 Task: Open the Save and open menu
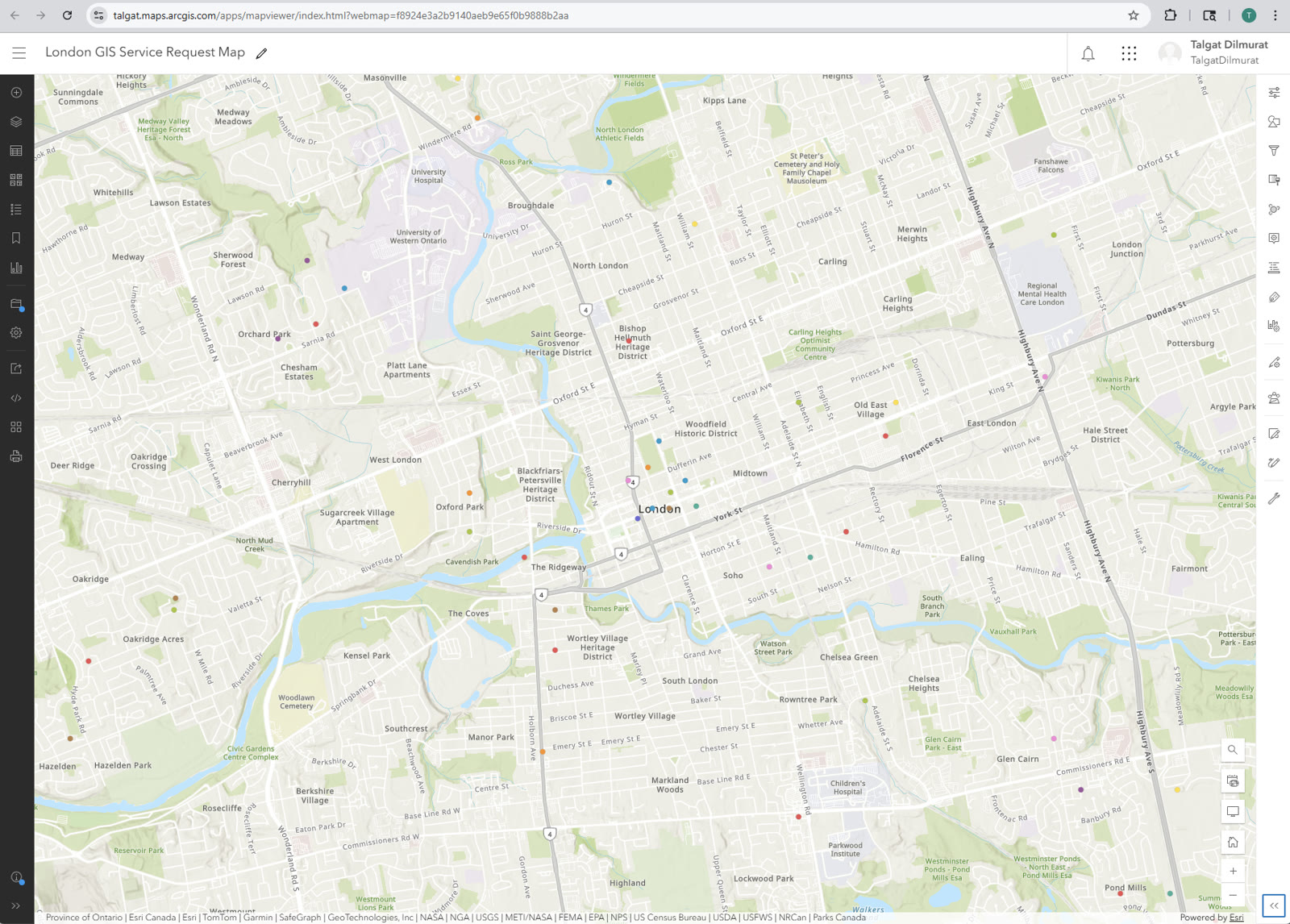coord(16,304)
